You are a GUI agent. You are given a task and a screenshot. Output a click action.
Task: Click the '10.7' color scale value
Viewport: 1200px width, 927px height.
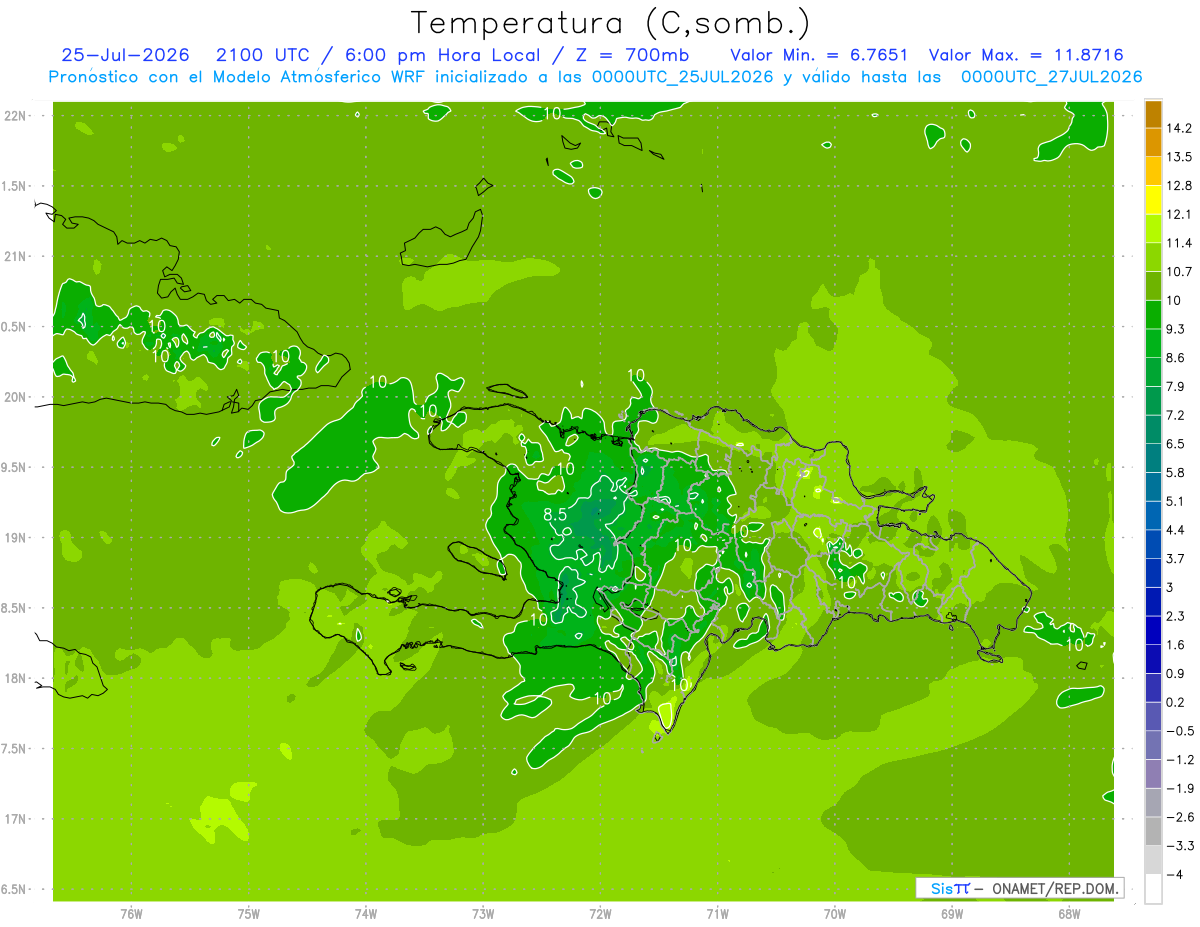click(1179, 272)
